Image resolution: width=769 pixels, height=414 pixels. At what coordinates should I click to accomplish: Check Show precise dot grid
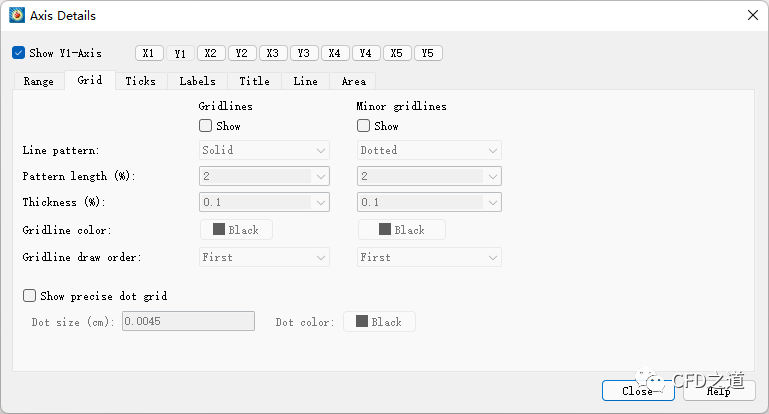30,296
